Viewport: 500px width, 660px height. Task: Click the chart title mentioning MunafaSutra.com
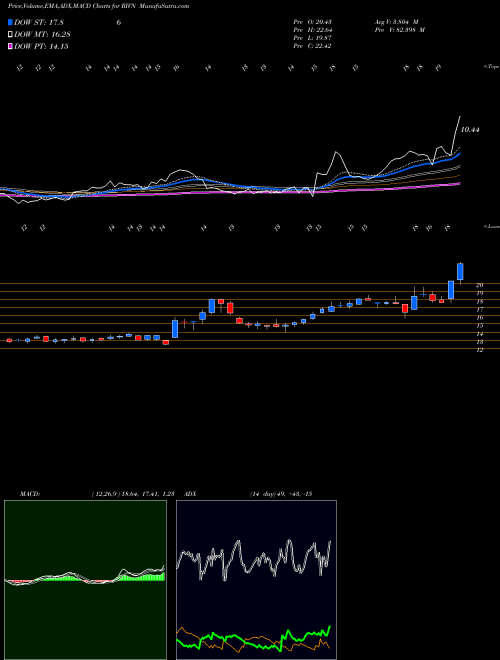[98, 6]
